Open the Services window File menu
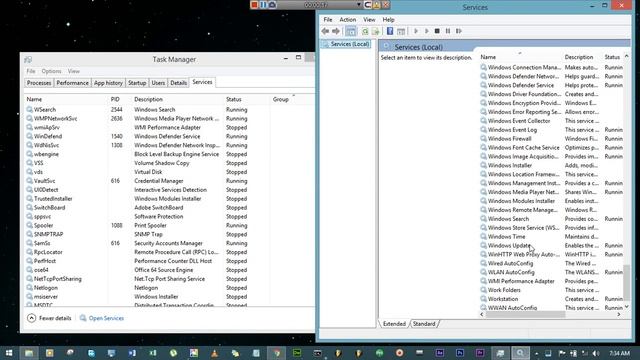Screen dimensions: 640x360 (328, 20)
